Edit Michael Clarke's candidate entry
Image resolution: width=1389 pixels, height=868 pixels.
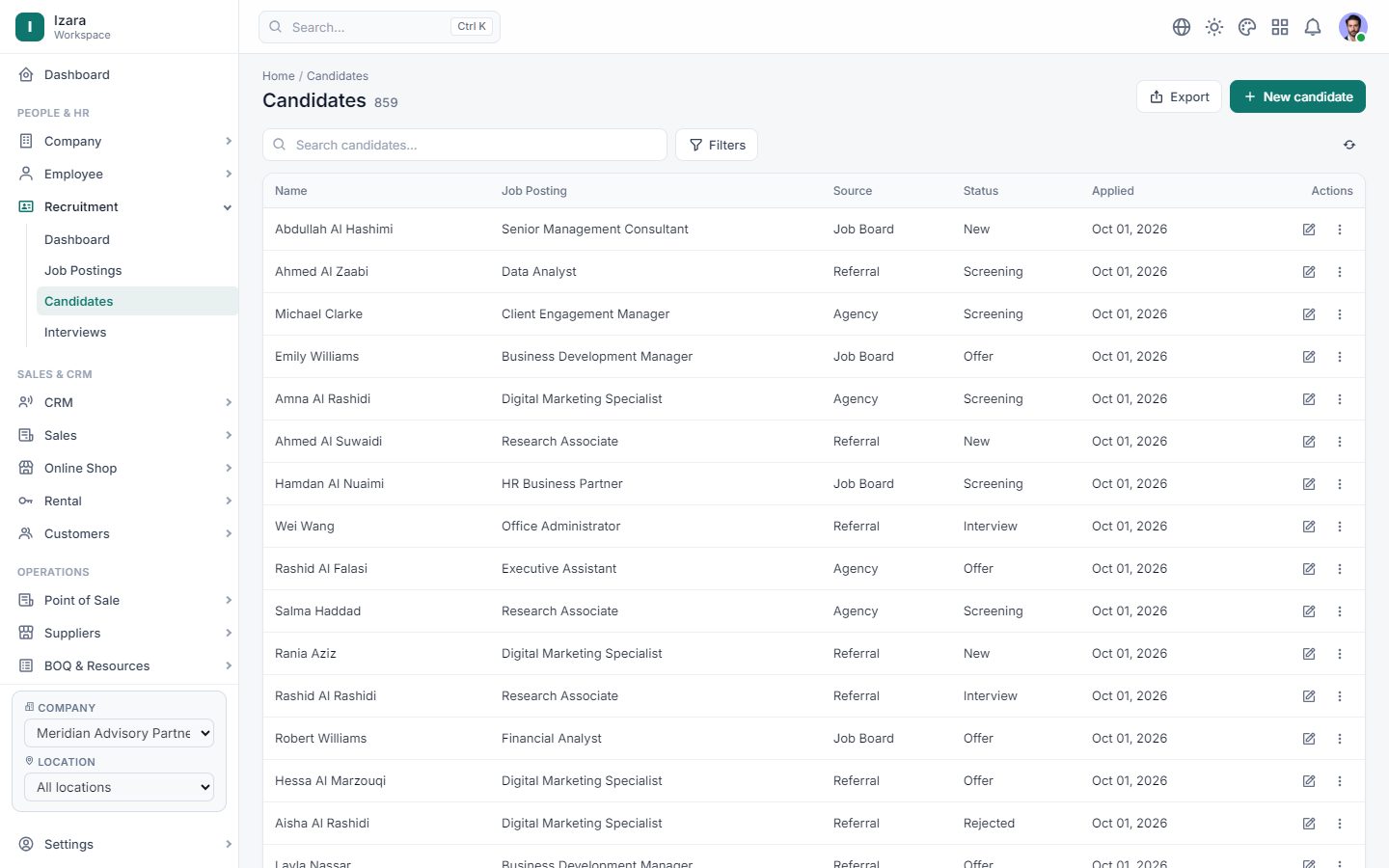click(x=1309, y=314)
